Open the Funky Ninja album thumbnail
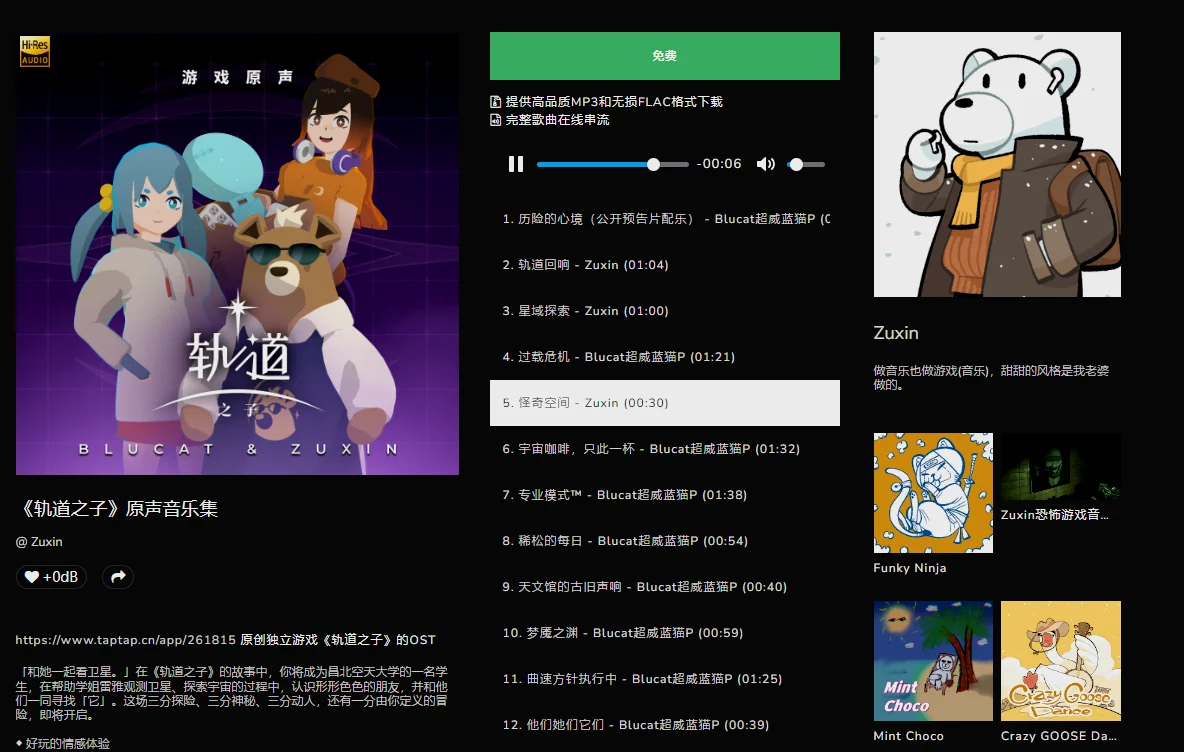Image resolution: width=1184 pixels, height=752 pixels. (932, 492)
